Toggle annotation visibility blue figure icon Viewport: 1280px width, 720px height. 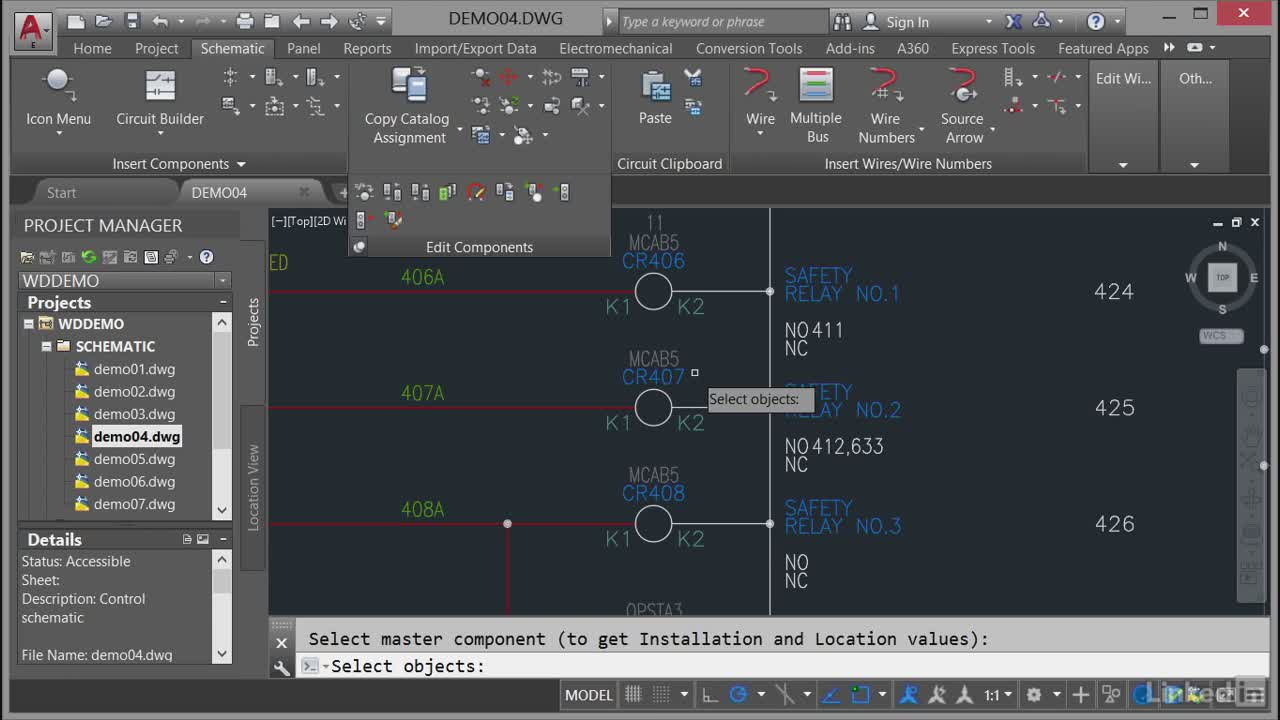click(909, 694)
